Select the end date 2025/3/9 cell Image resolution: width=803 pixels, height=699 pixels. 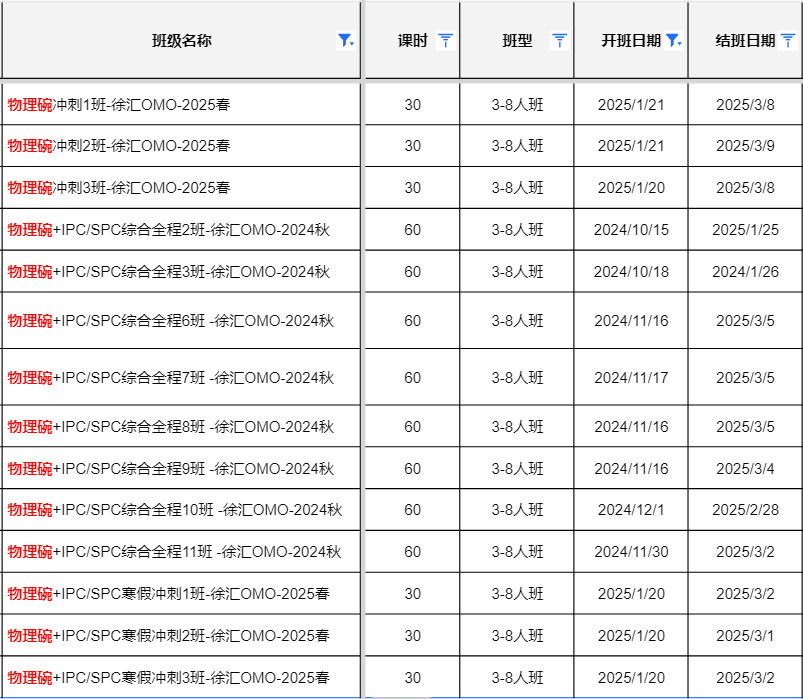745,146
